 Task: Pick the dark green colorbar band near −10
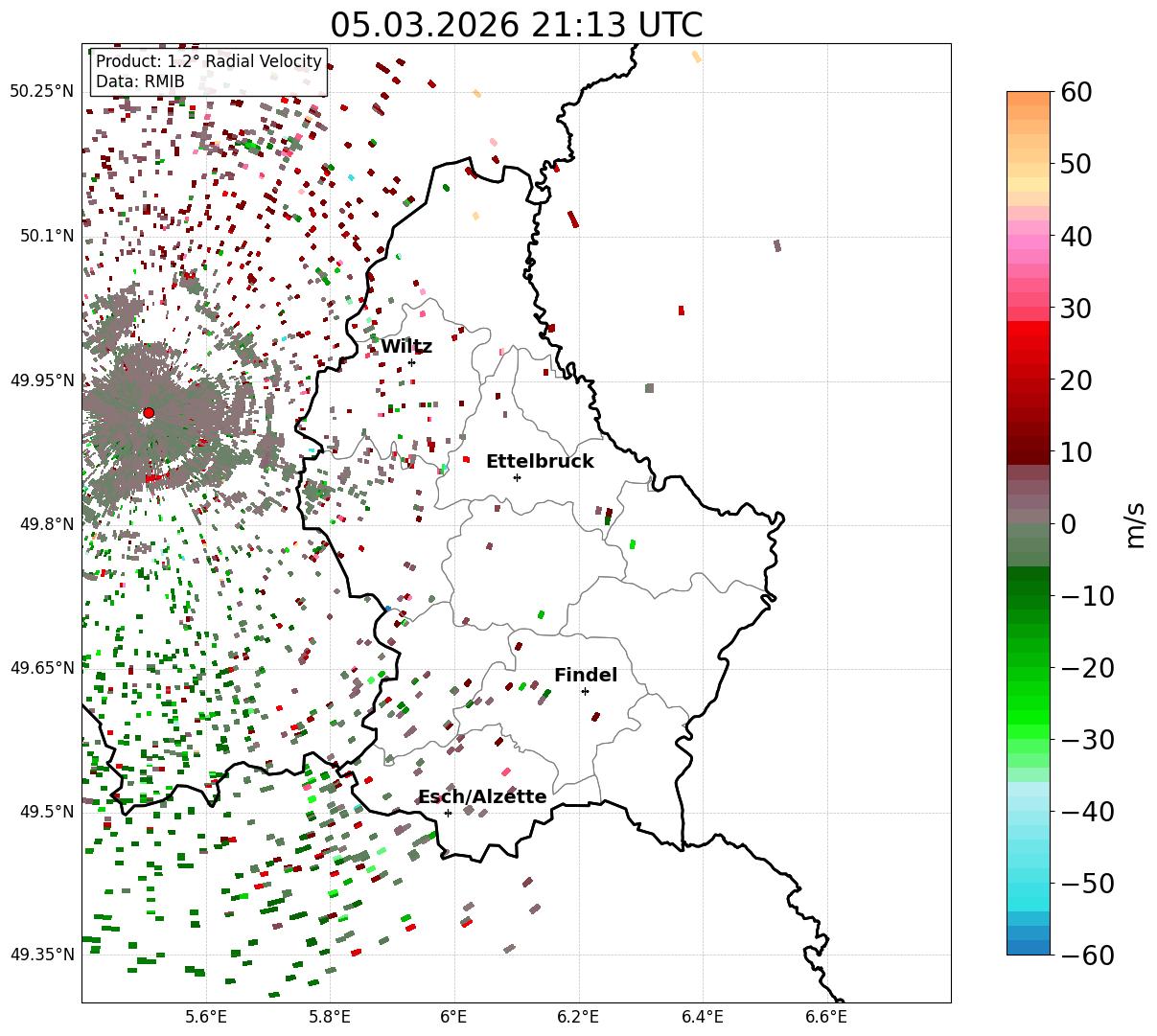coord(1029,587)
